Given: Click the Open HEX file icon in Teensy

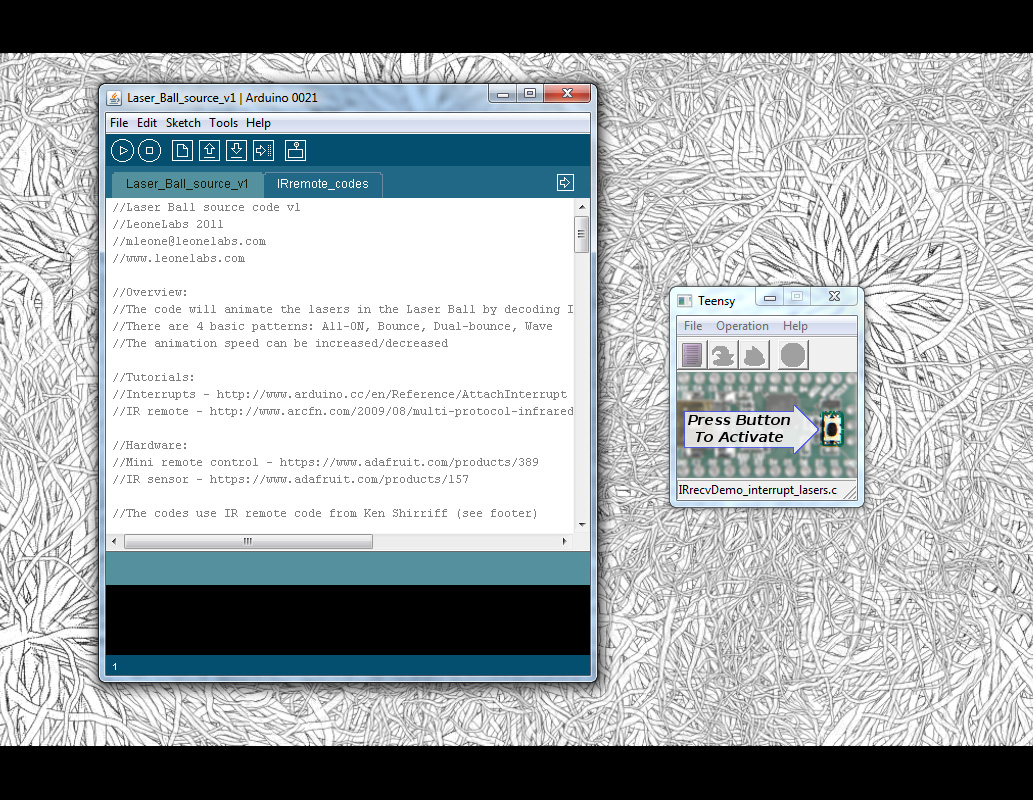Looking at the screenshot, I should 692,355.
